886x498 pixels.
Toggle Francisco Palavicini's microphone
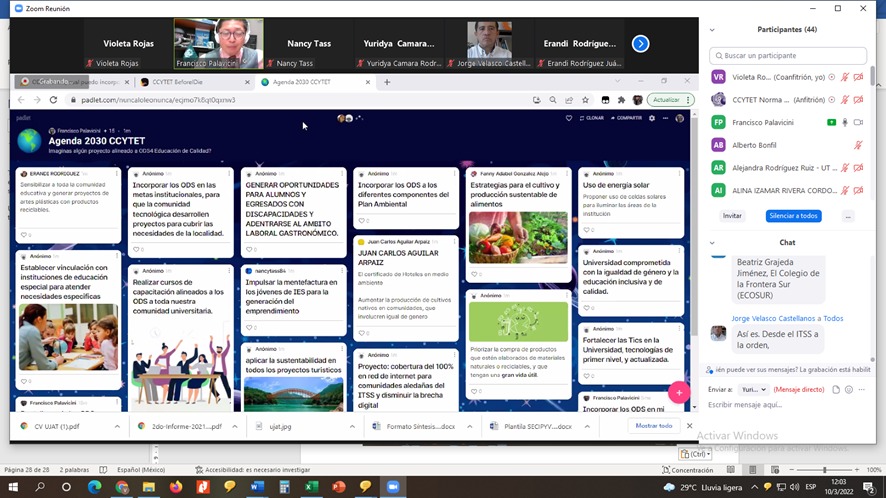(845, 122)
